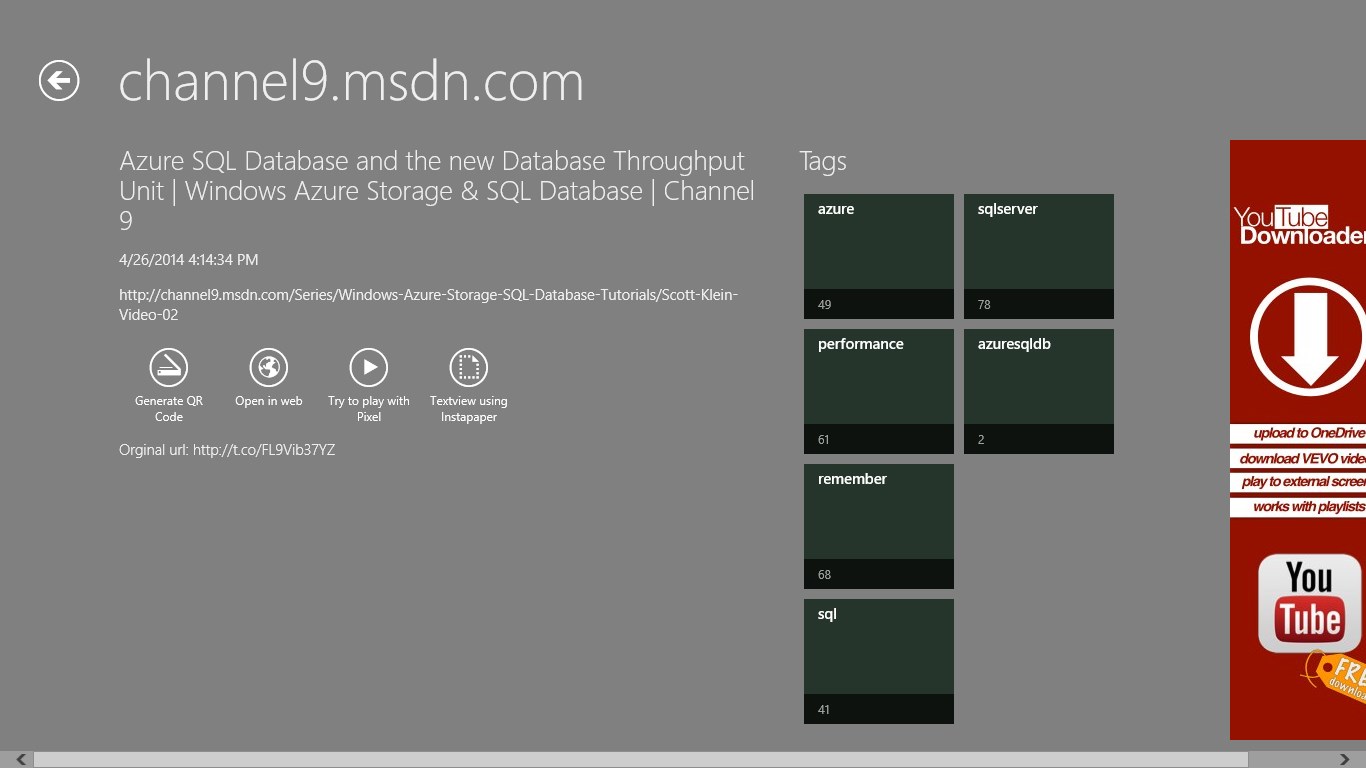Image resolution: width=1366 pixels, height=768 pixels.
Task: Click the count 49 on azure tile
Action: point(825,305)
